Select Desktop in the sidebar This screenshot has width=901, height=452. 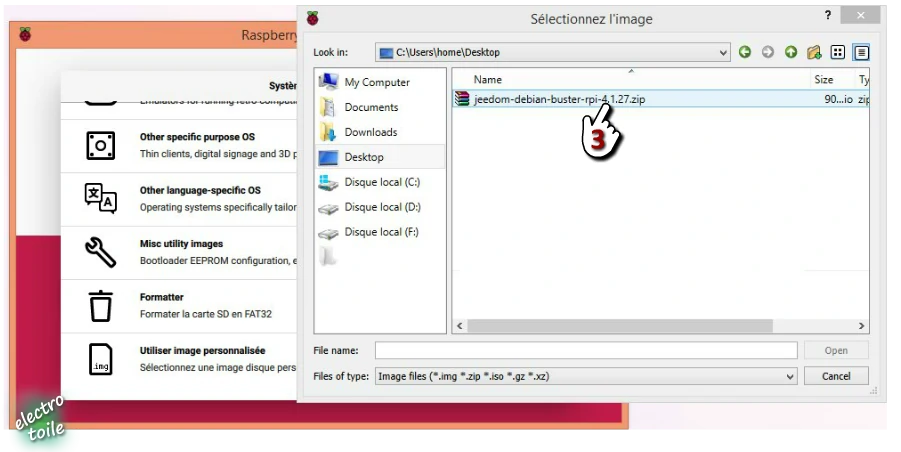click(x=380, y=157)
